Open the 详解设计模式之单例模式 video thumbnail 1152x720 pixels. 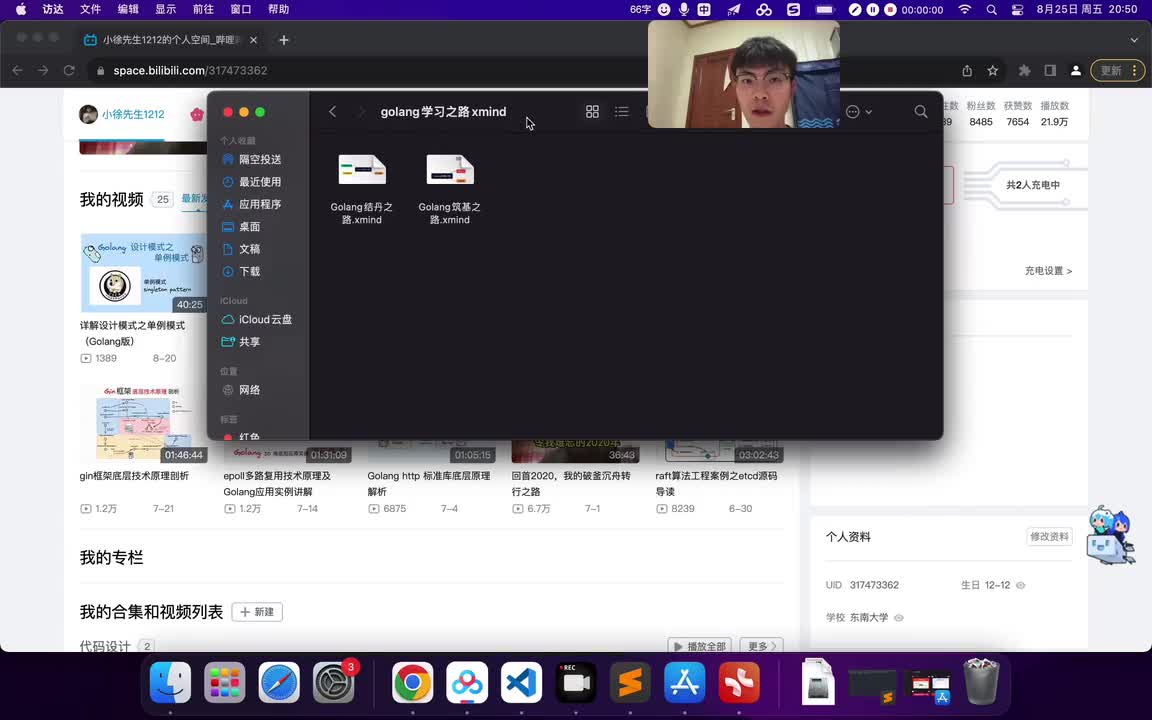tap(143, 273)
